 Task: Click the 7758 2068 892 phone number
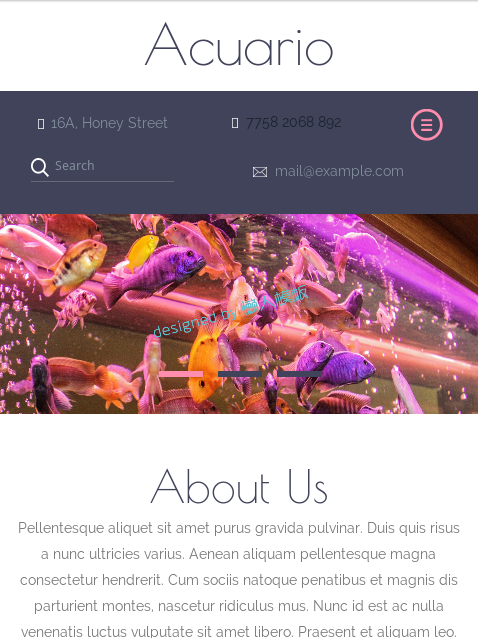point(293,122)
